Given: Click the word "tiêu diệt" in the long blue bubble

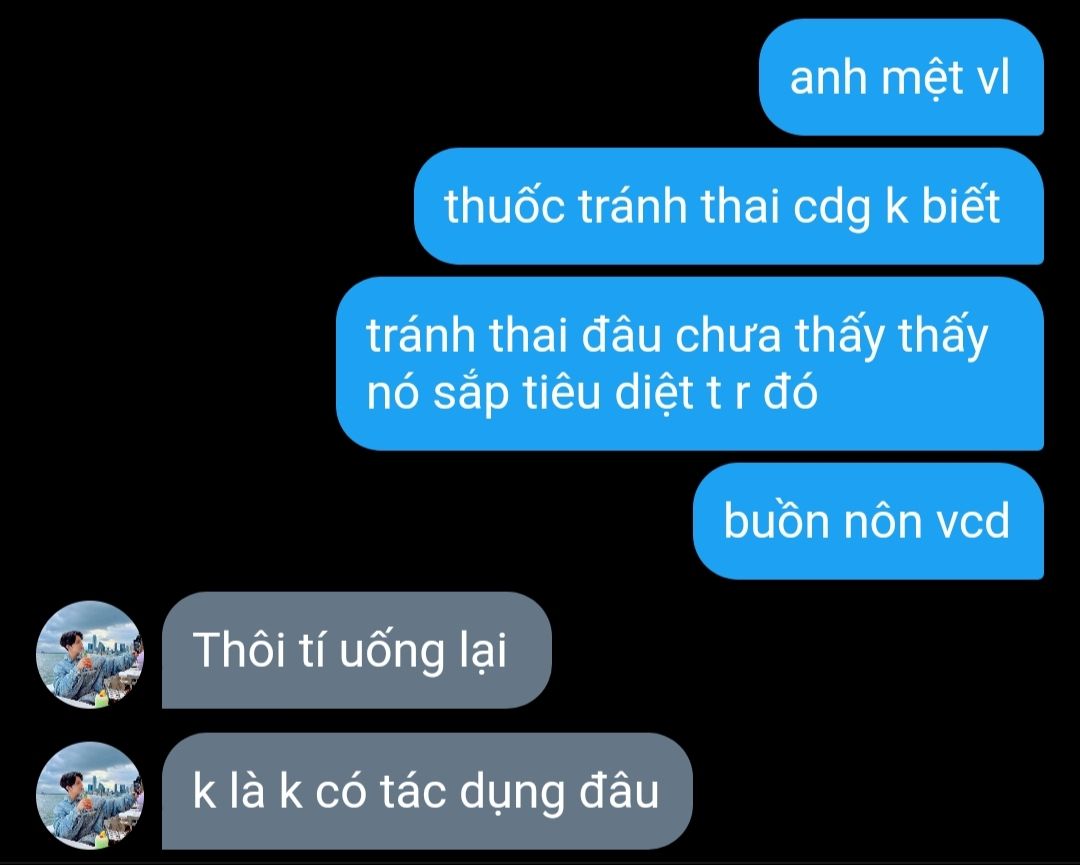Looking at the screenshot, I should pyautogui.click(x=608, y=395).
